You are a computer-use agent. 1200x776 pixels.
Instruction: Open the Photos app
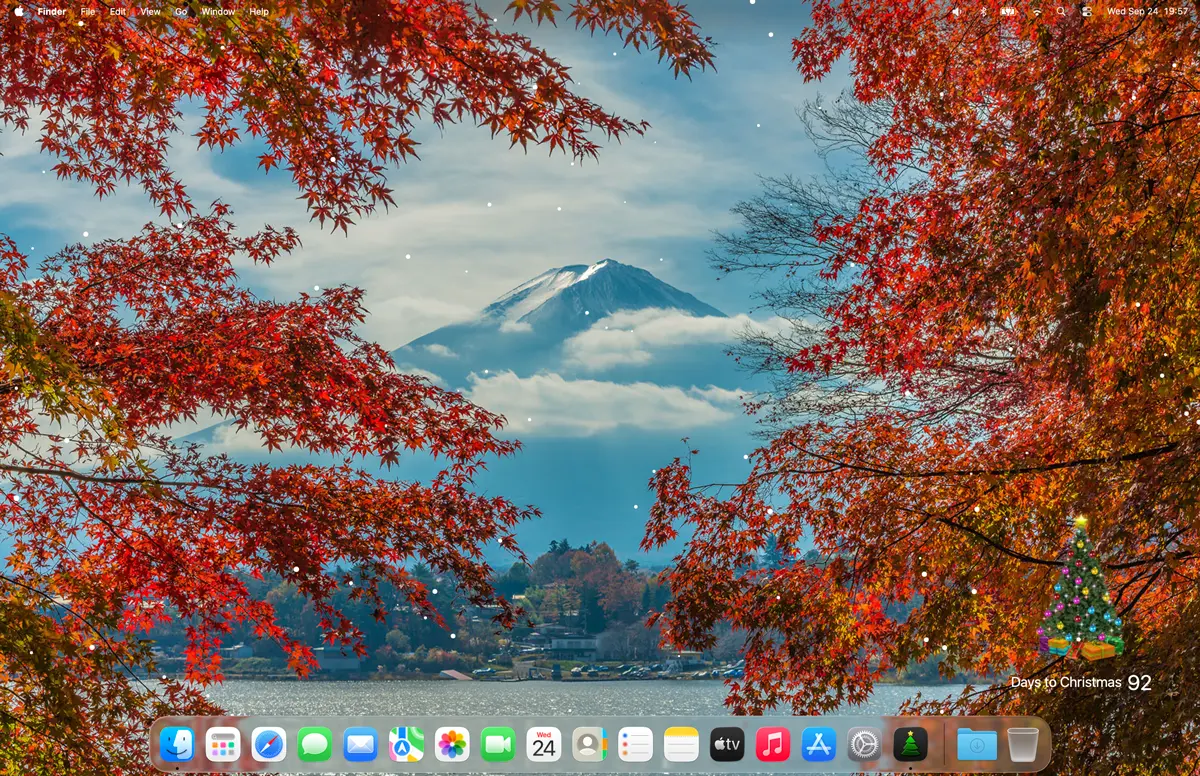451,744
